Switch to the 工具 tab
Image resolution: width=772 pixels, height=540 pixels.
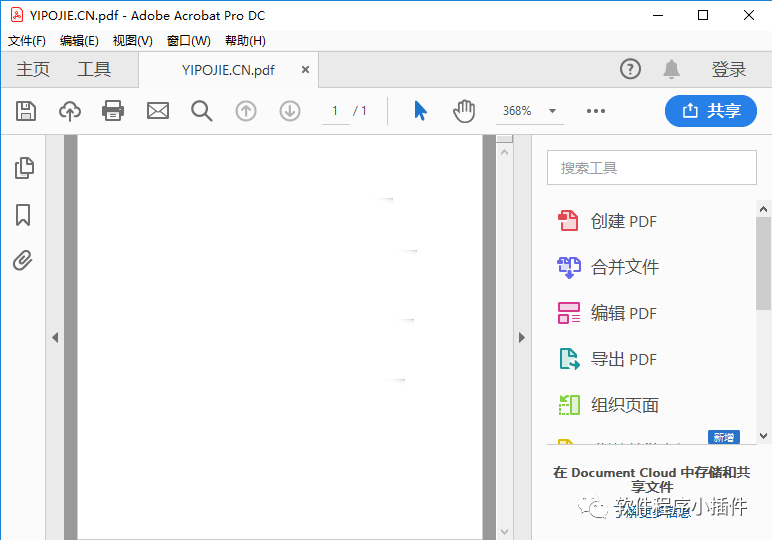pyautogui.click(x=94, y=69)
